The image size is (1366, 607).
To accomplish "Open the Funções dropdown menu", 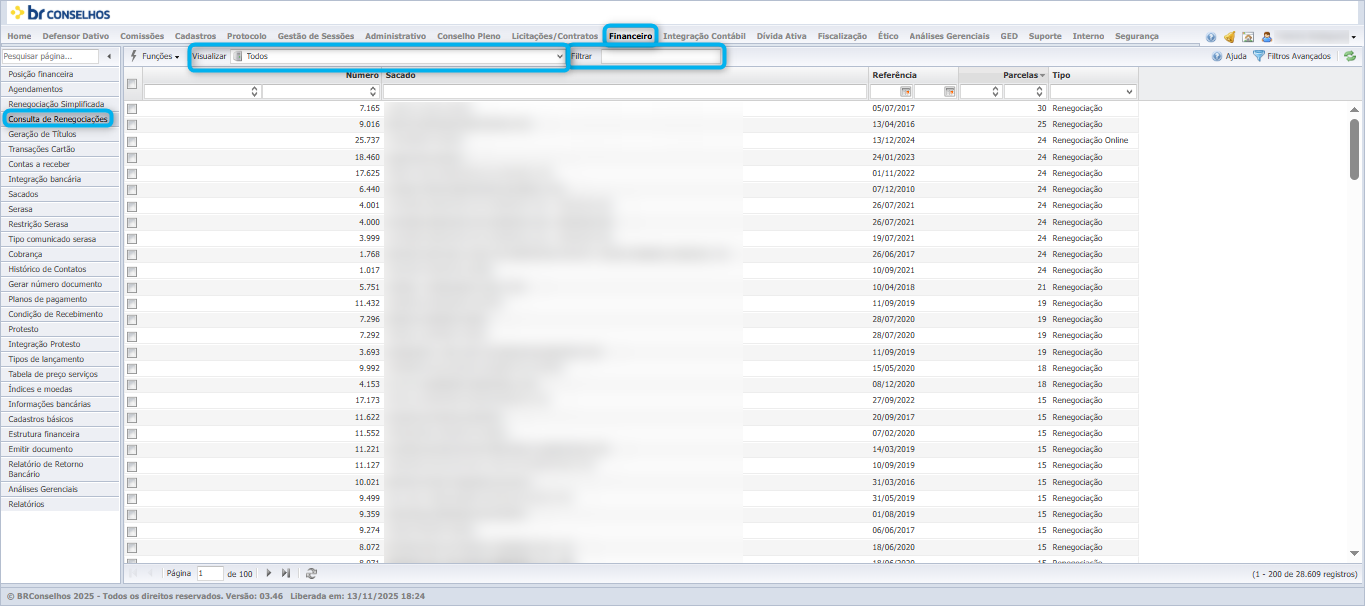I will pyautogui.click(x=155, y=57).
